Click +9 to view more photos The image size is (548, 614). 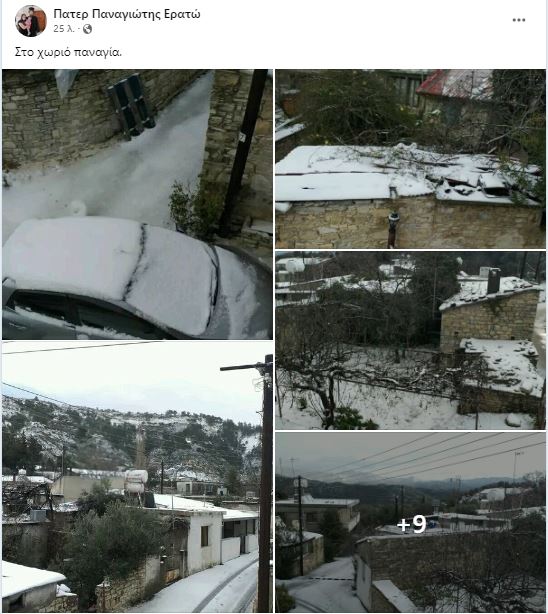410,522
